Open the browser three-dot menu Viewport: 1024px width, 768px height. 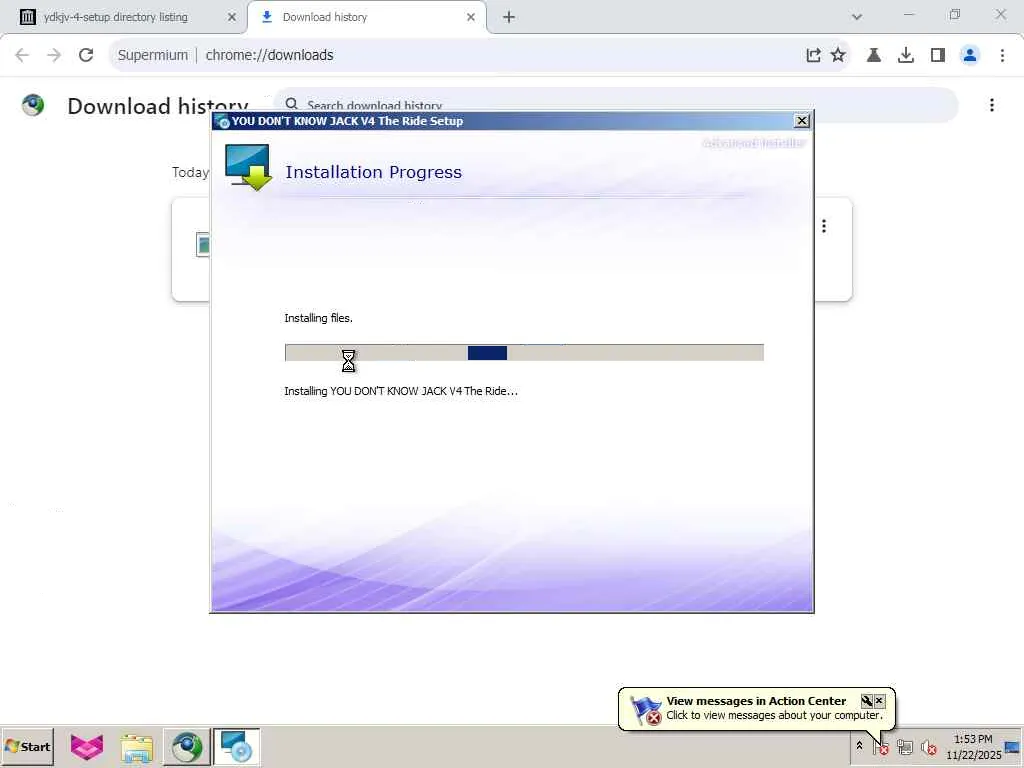pyautogui.click(x=1002, y=55)
